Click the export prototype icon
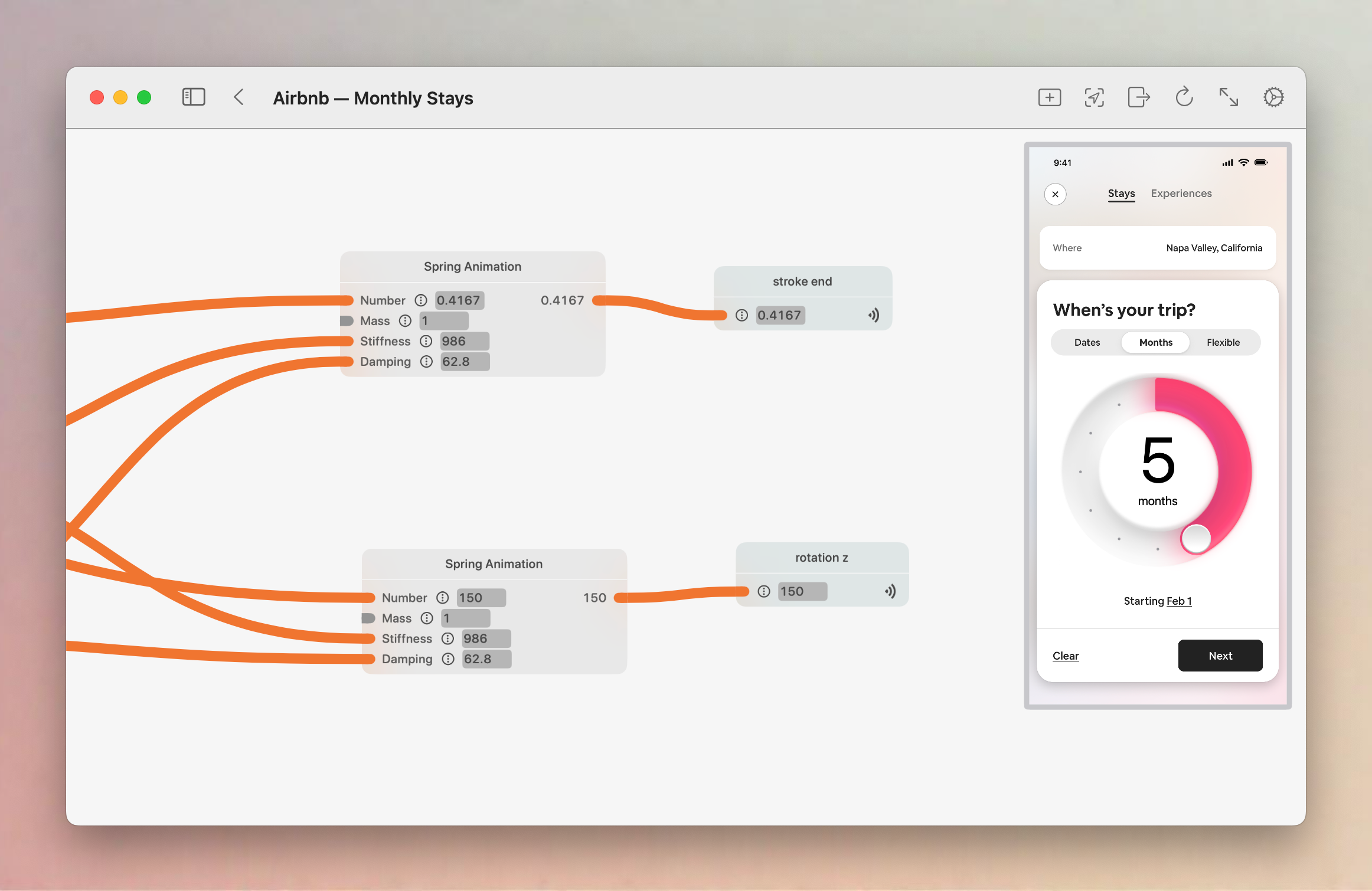This screenshot has width=1372, height=891. [x=1138, y=97]
